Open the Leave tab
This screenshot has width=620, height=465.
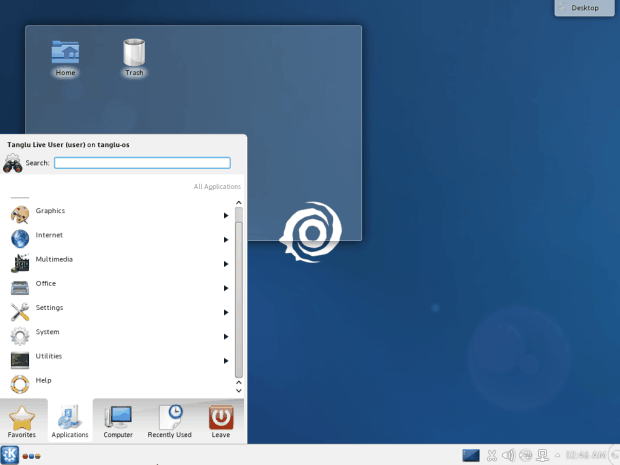(221, 422)
